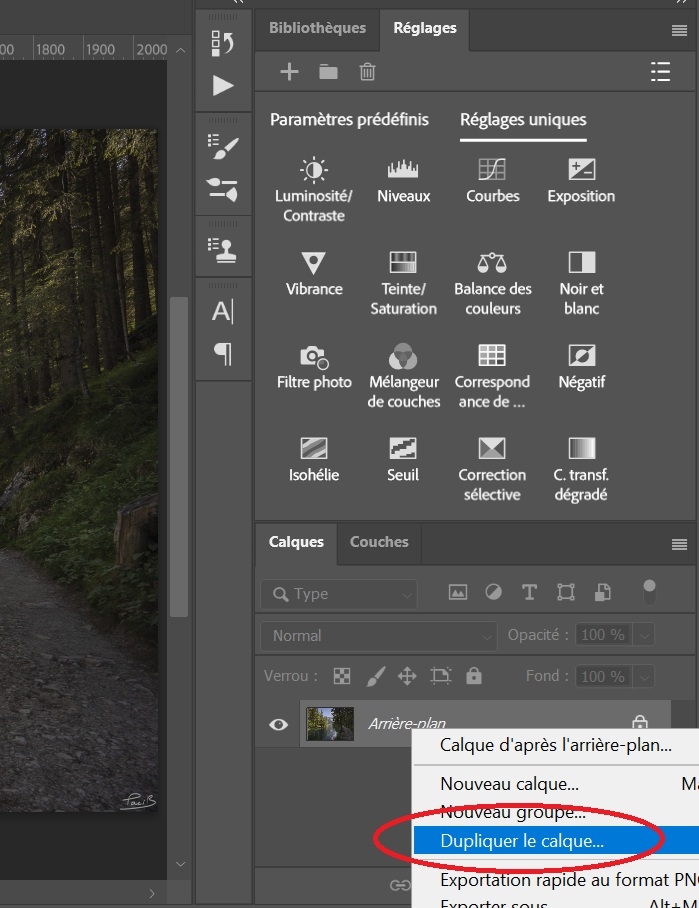Open the Character panel icon
Image resolution: width=699 pixels, height=908 pixels.
tap(223, 312)
